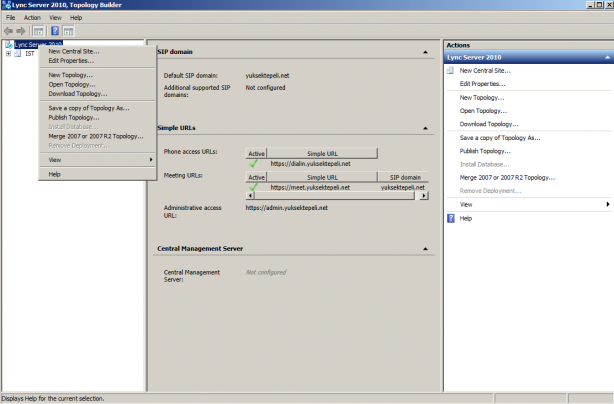
Task: Select the https://dialin.yuksektepeli.net row
Action: (x=311, y=164)
